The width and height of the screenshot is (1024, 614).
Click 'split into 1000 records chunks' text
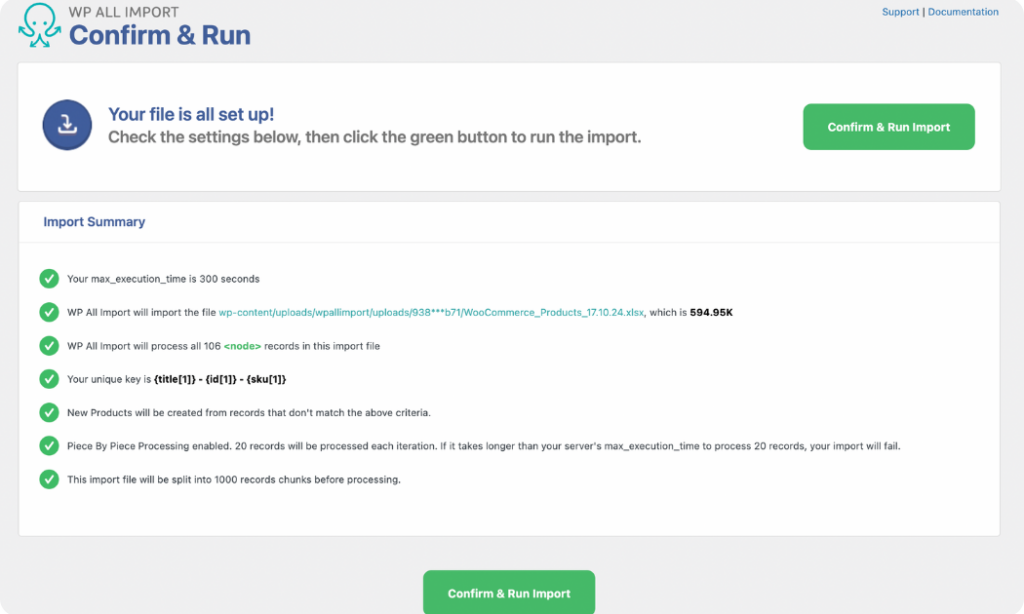(234, 479)
